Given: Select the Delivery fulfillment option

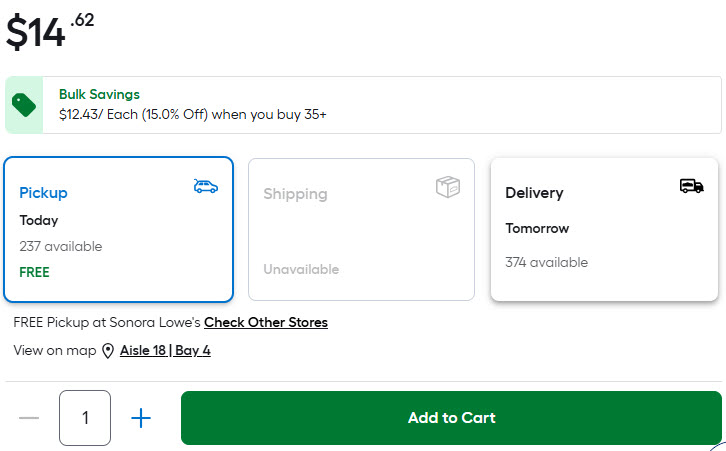Looking at the screenshot, I should coord(604,229).
